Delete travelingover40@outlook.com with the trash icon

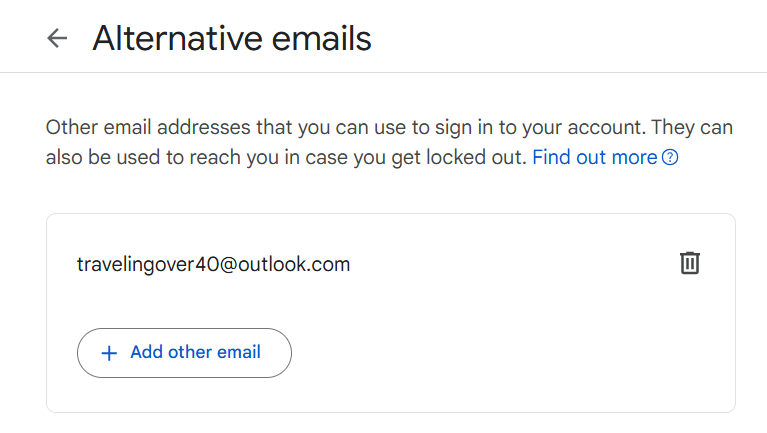point(690,263)
